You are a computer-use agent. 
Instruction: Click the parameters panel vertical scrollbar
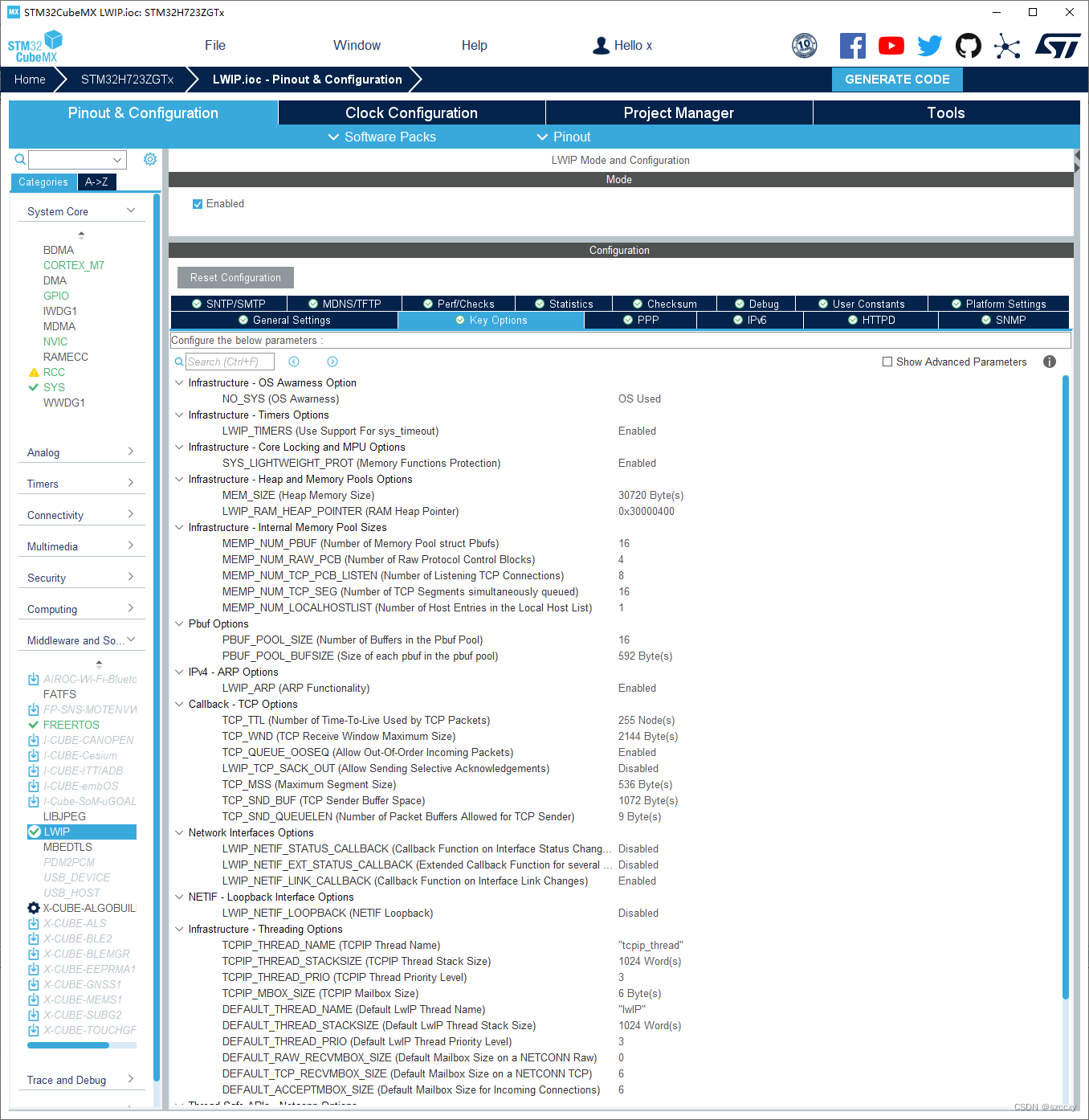click(x=1066, y=687)
